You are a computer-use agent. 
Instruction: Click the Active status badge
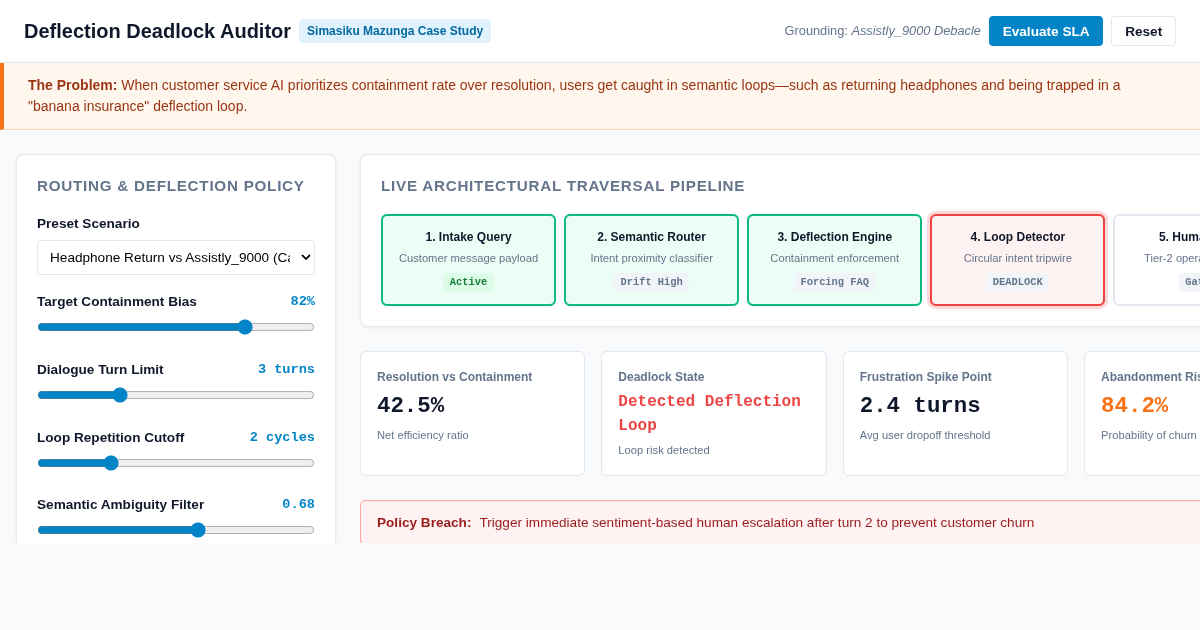[x=468, y=282]
